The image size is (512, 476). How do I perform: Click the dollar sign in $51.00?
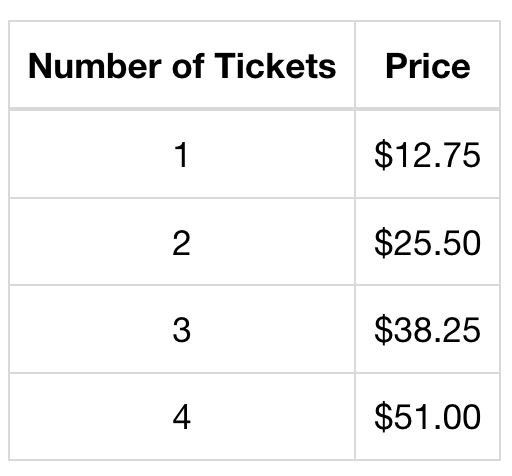click(x=383, y=417)
